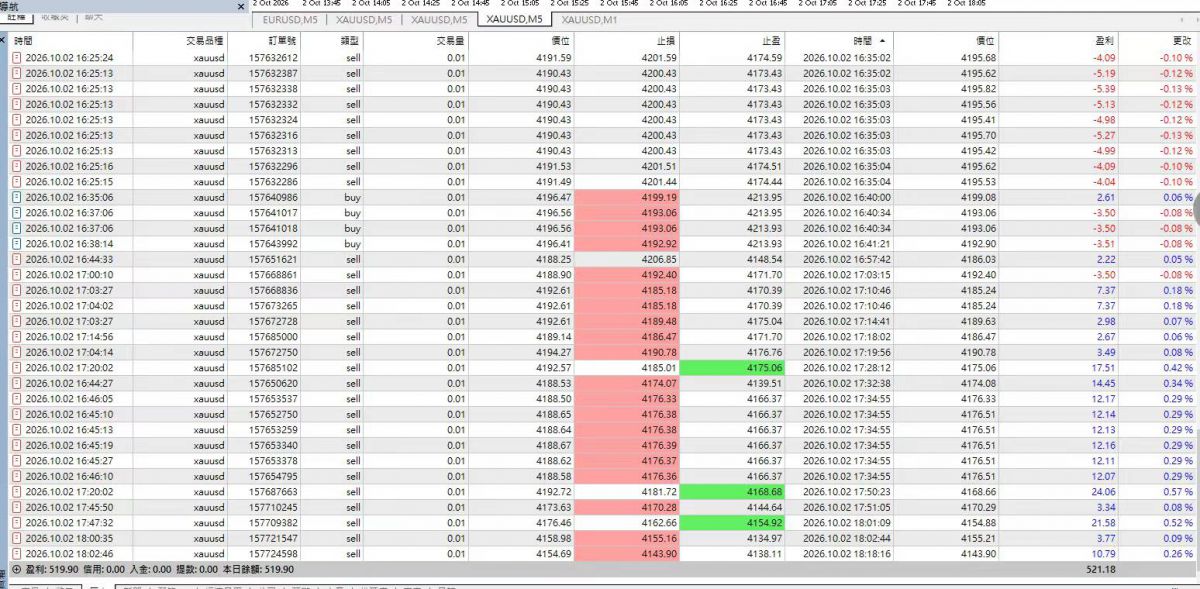1200x589 pixels.
Task: Switch to the EURUSD,M5 chart tab
Action: (x=292, y=19)
